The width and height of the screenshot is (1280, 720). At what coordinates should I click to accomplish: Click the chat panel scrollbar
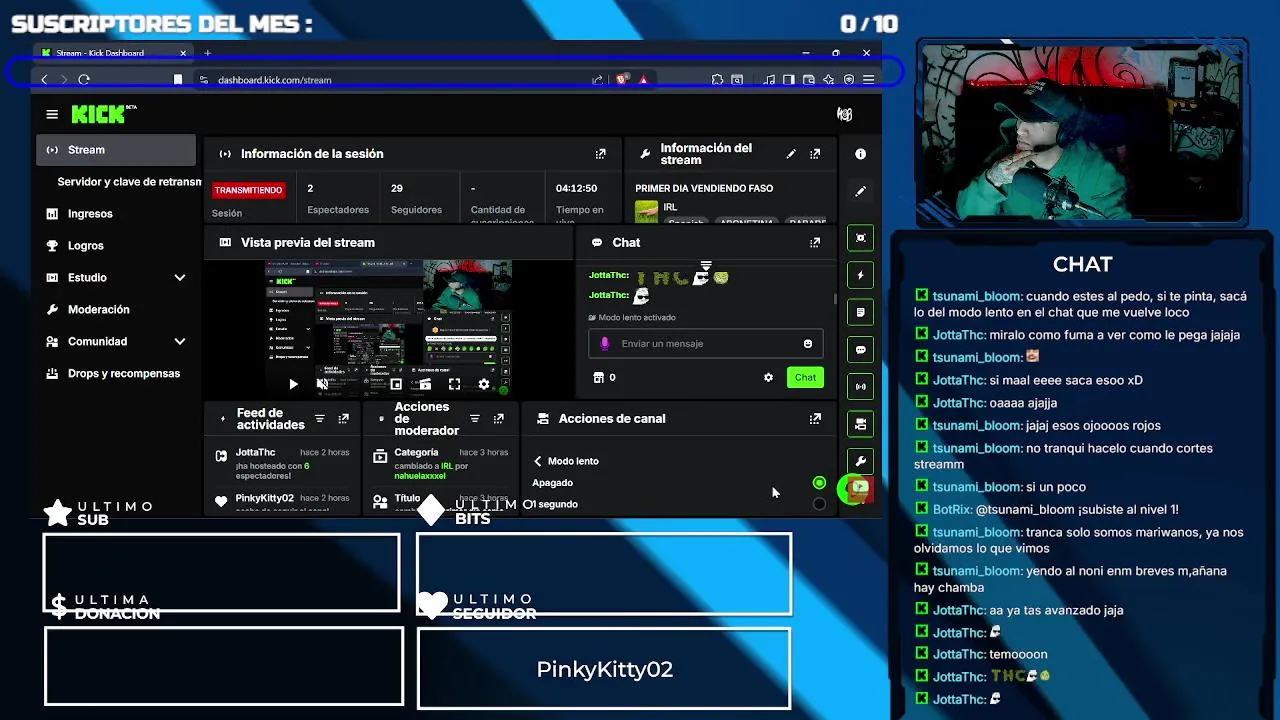click(x=835, y=298)
